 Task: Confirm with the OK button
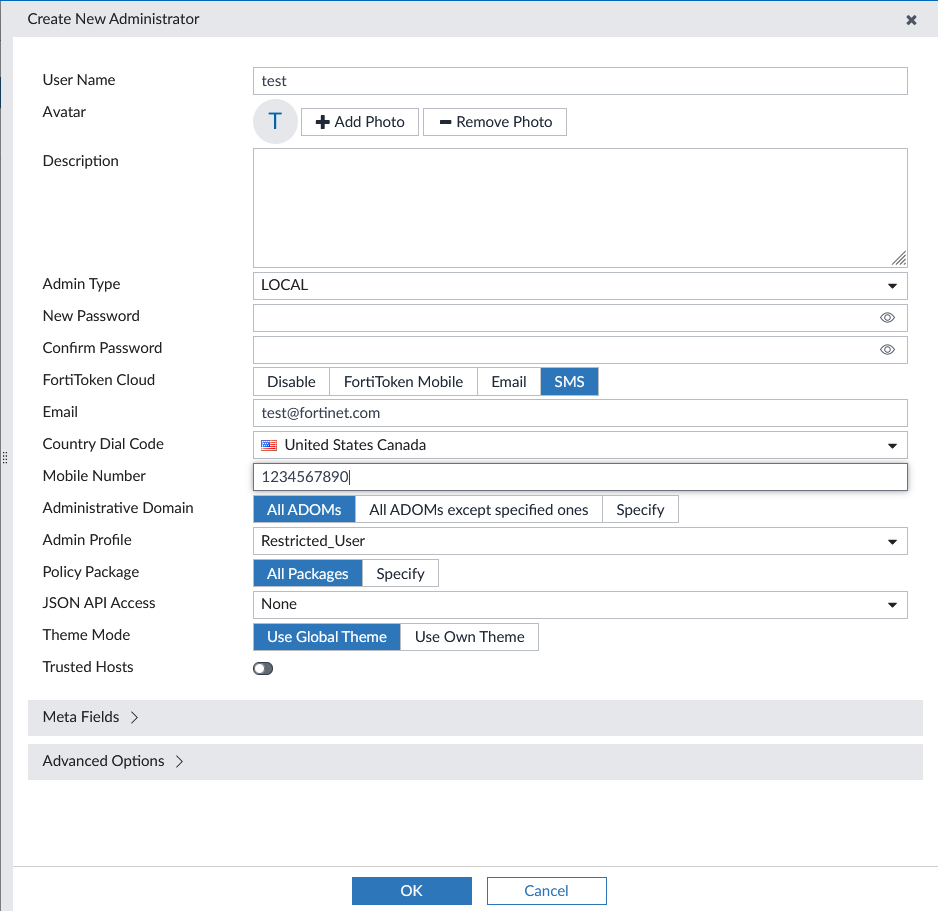(412, 891)
